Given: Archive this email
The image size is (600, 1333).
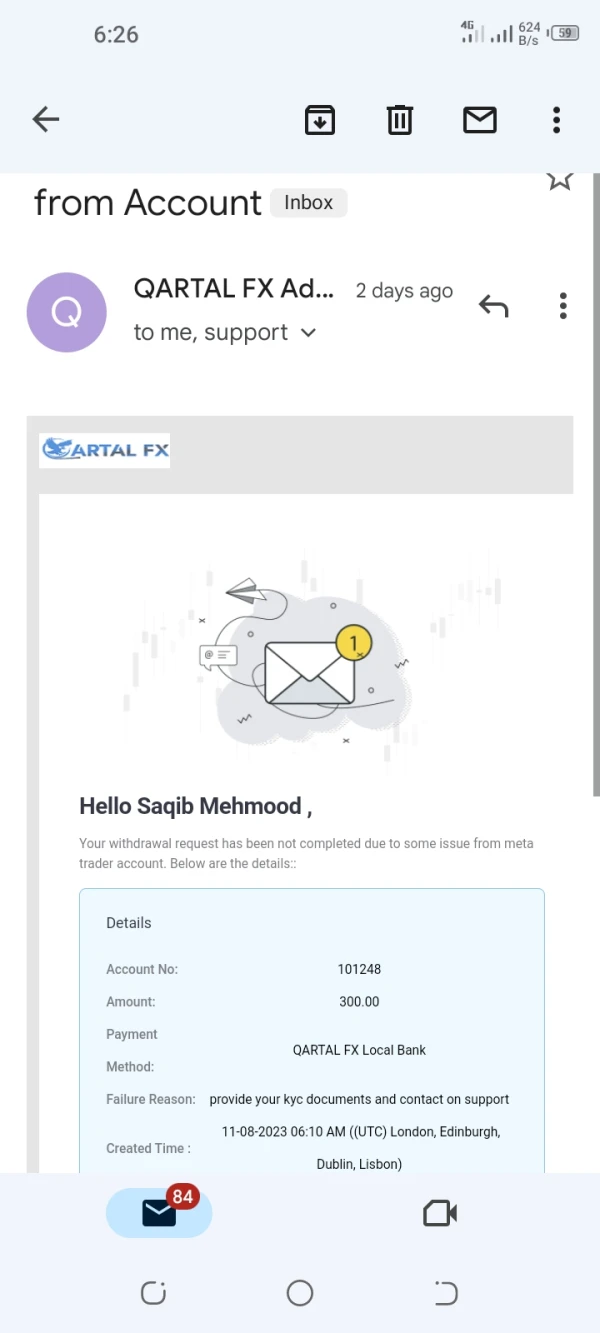Looking at the screenshot, I should (320, 120).
